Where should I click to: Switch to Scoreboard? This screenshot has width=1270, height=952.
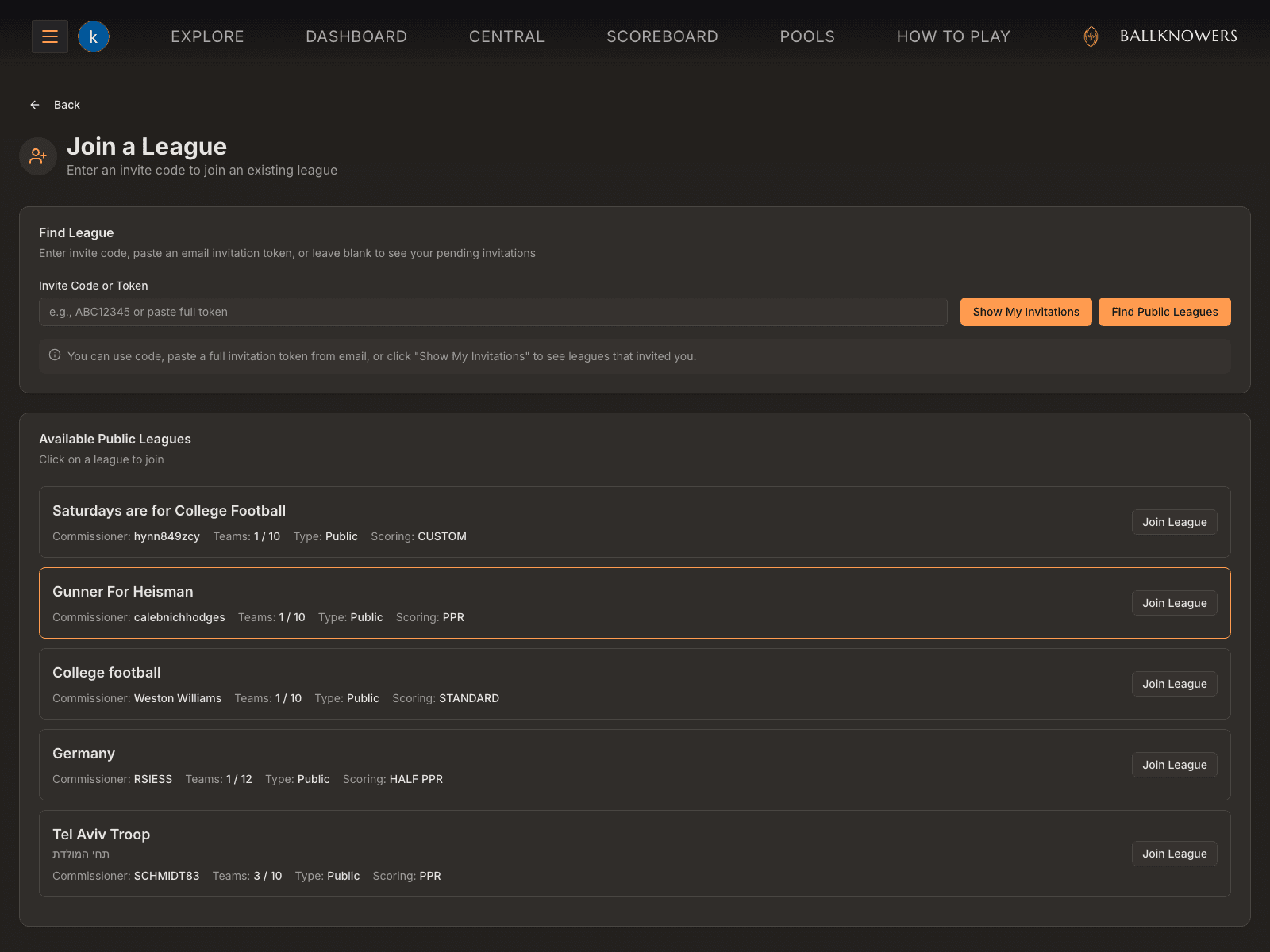click(662, 36)
